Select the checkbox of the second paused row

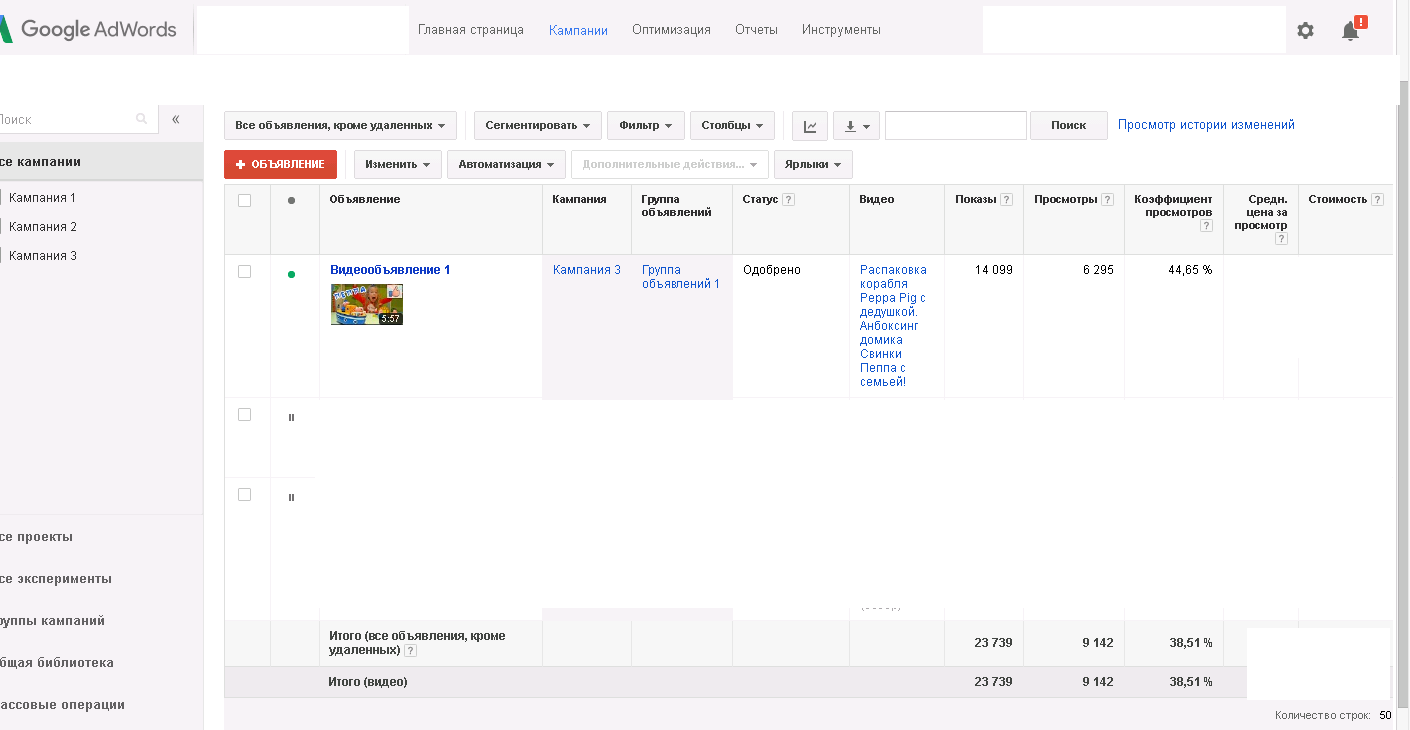tap(245, 495)
